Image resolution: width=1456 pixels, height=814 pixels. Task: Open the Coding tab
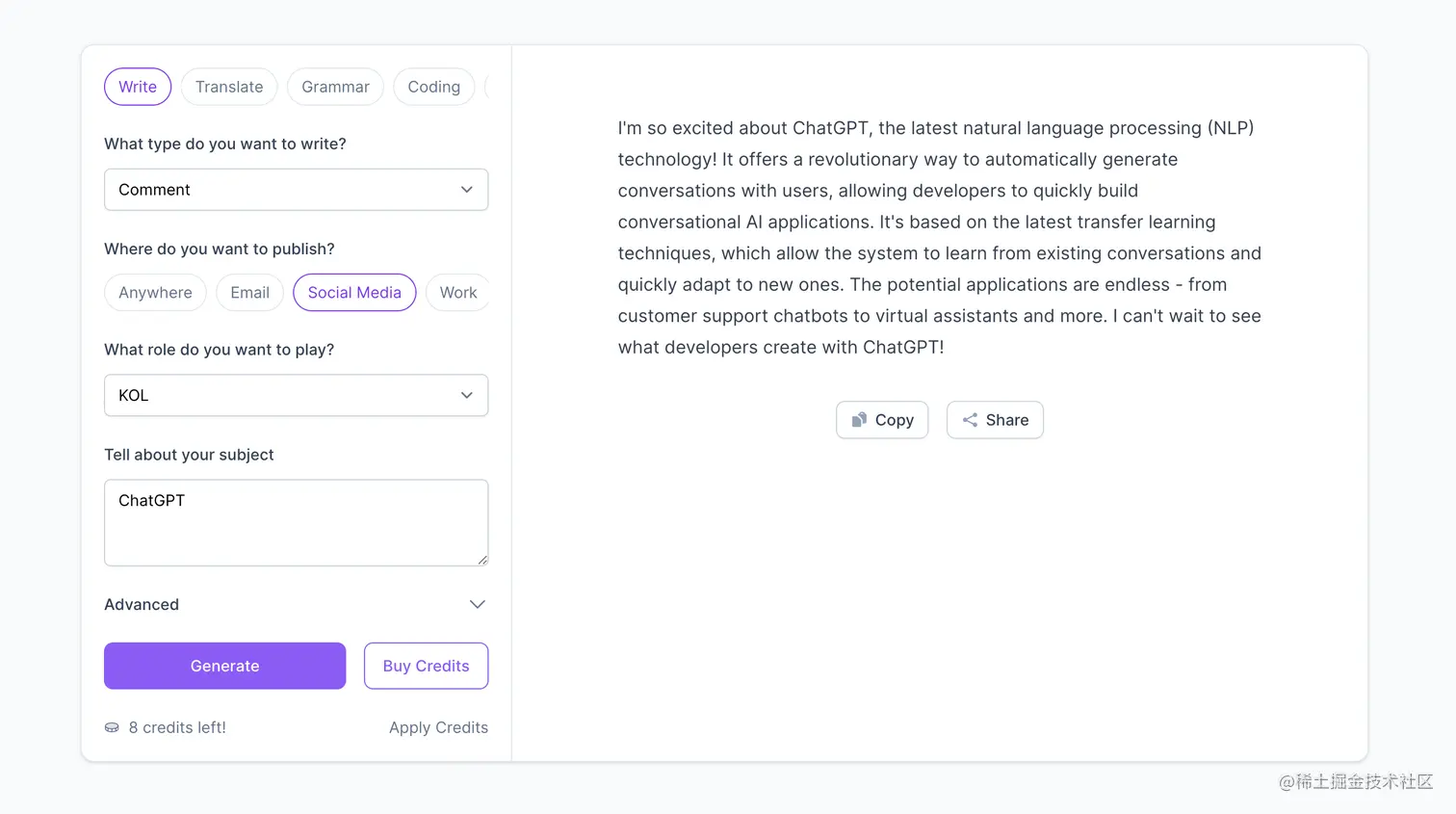coord(433,87)
